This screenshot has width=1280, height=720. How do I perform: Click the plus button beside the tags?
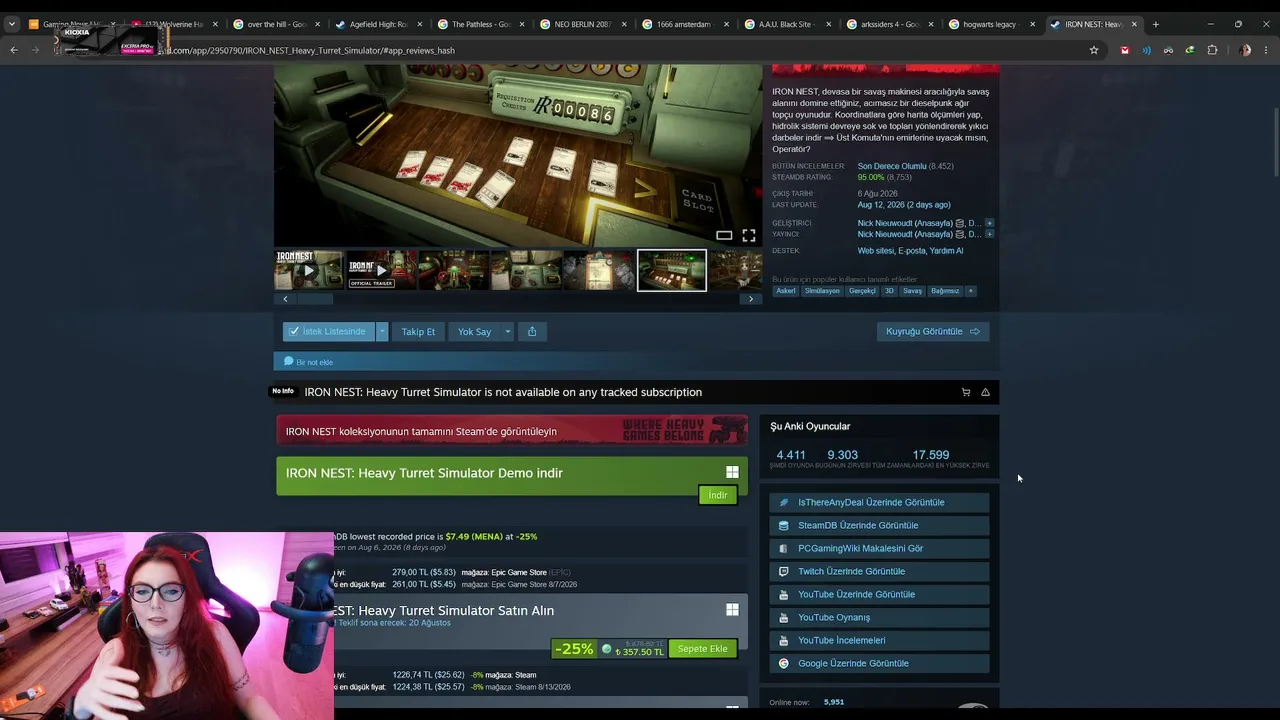[x=970, y=291]
